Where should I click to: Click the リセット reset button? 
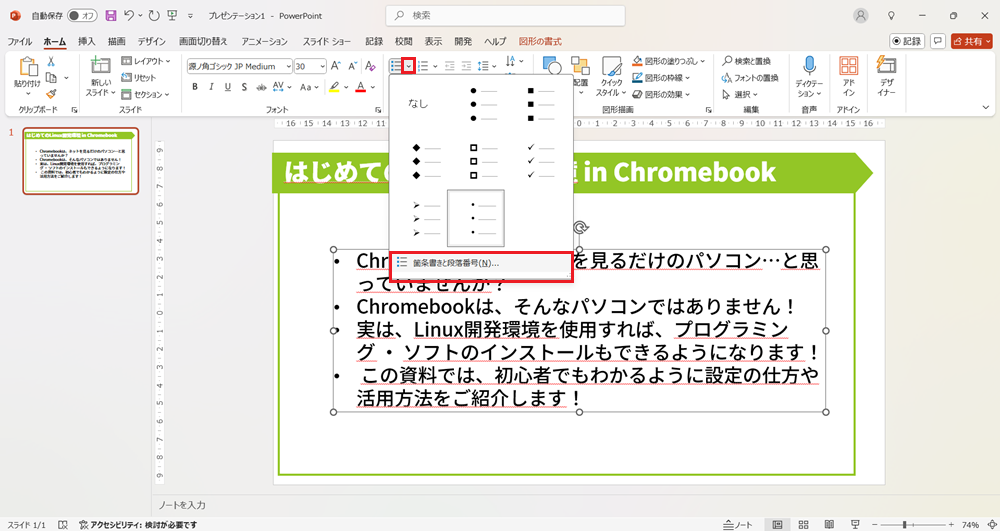[139, 78]
